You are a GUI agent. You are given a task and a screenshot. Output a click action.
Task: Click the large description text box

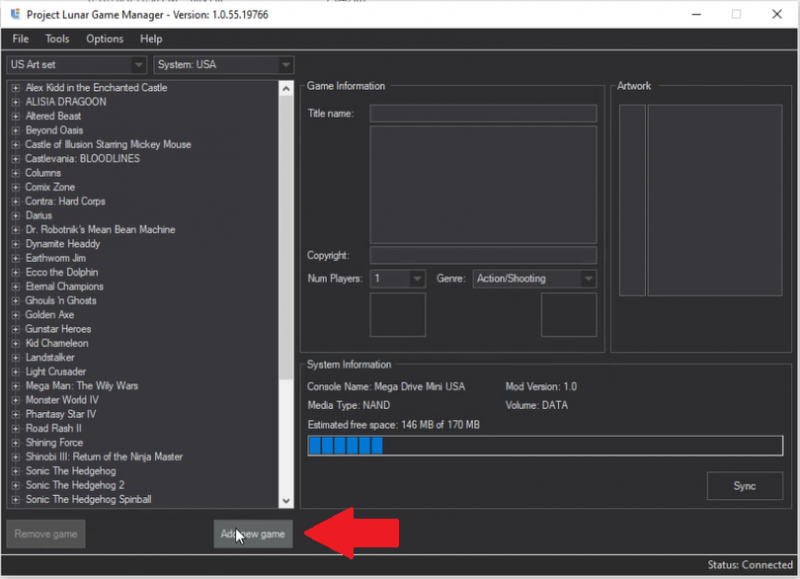[x=483, y=185]
